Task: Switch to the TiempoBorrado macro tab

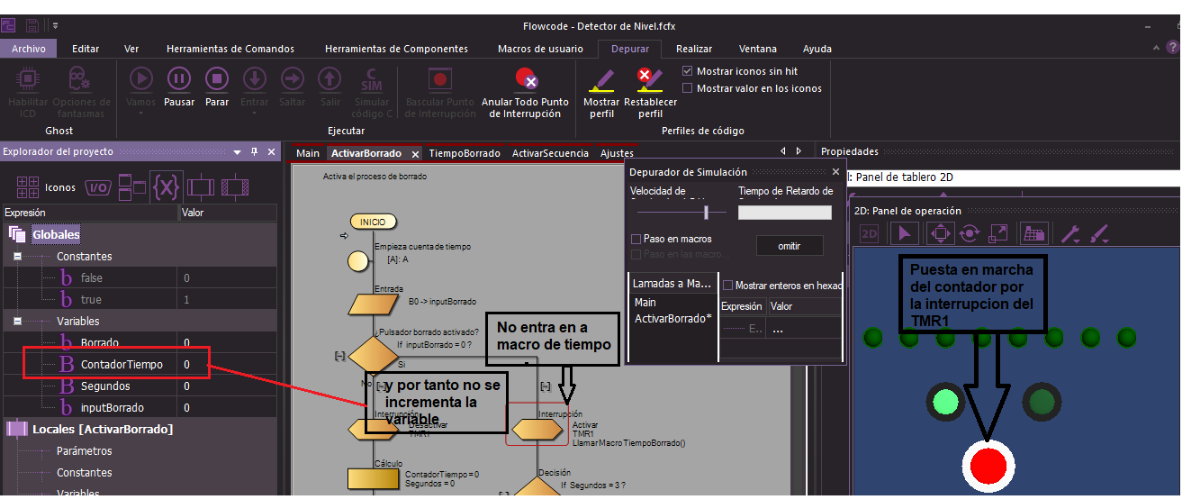Action: (x=465, y=153)
